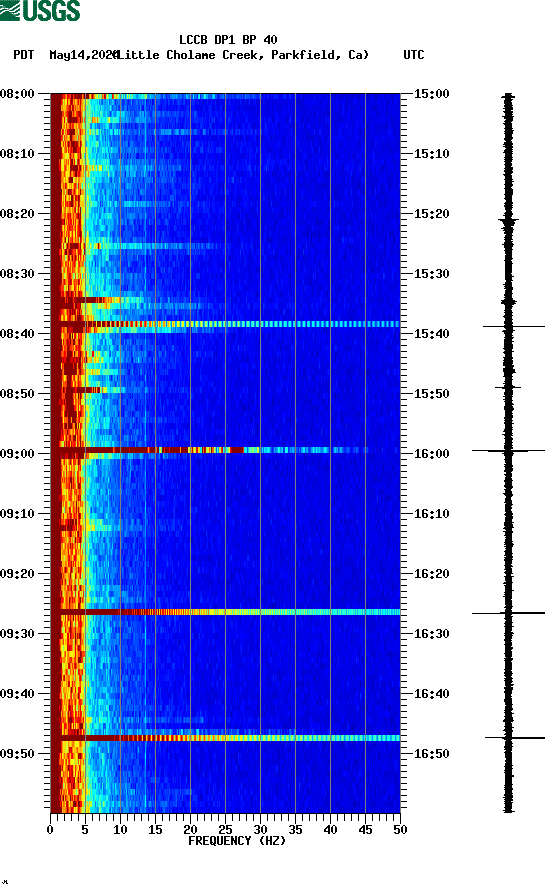Click the 16:00 UTC time label
Viewport: 552px width, 893px height.
pos(431,454)
